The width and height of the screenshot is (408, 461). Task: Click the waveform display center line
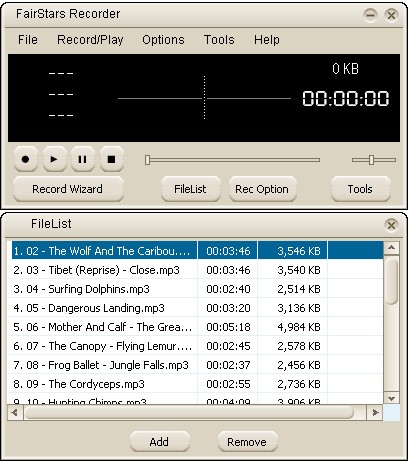pyautogui.click(x=204, y=97)
